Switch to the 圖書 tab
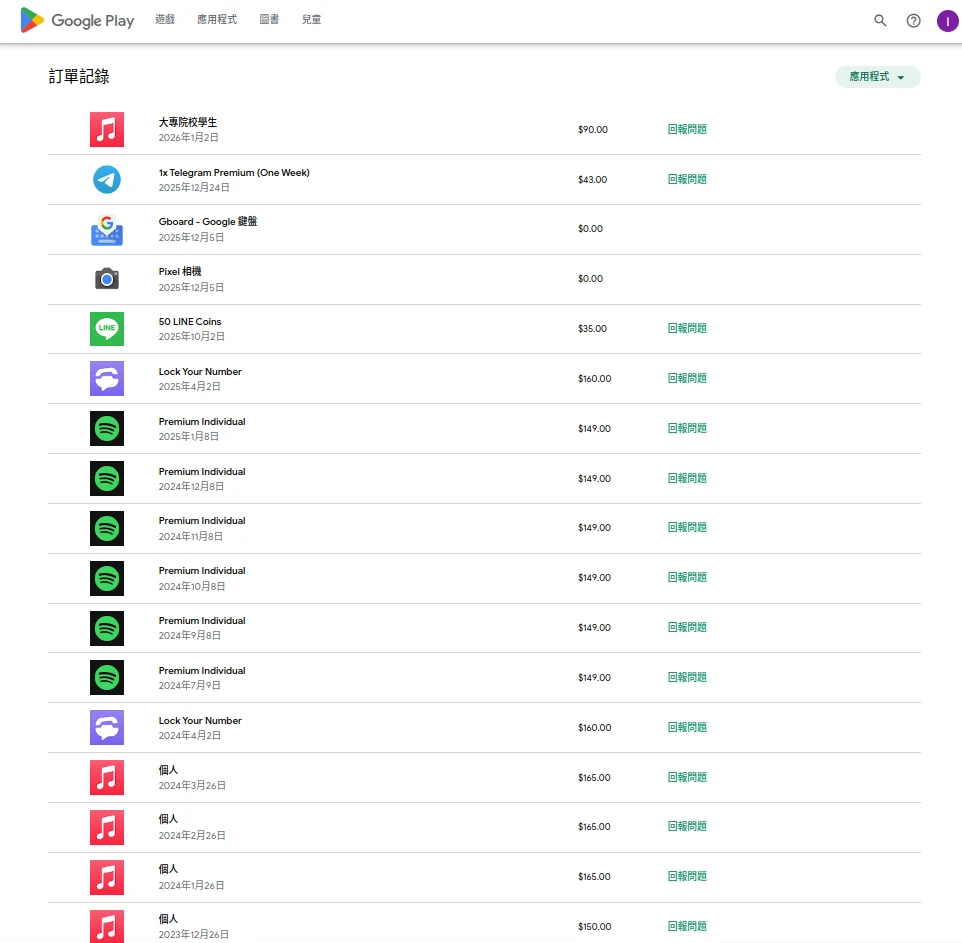Viewport: 962px width, 943px height. 269,20
